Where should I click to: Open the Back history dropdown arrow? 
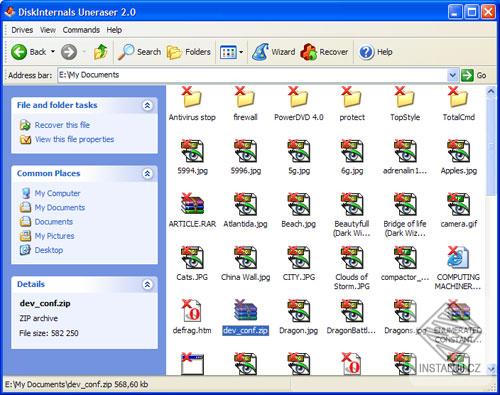click(x=53, y=52)
